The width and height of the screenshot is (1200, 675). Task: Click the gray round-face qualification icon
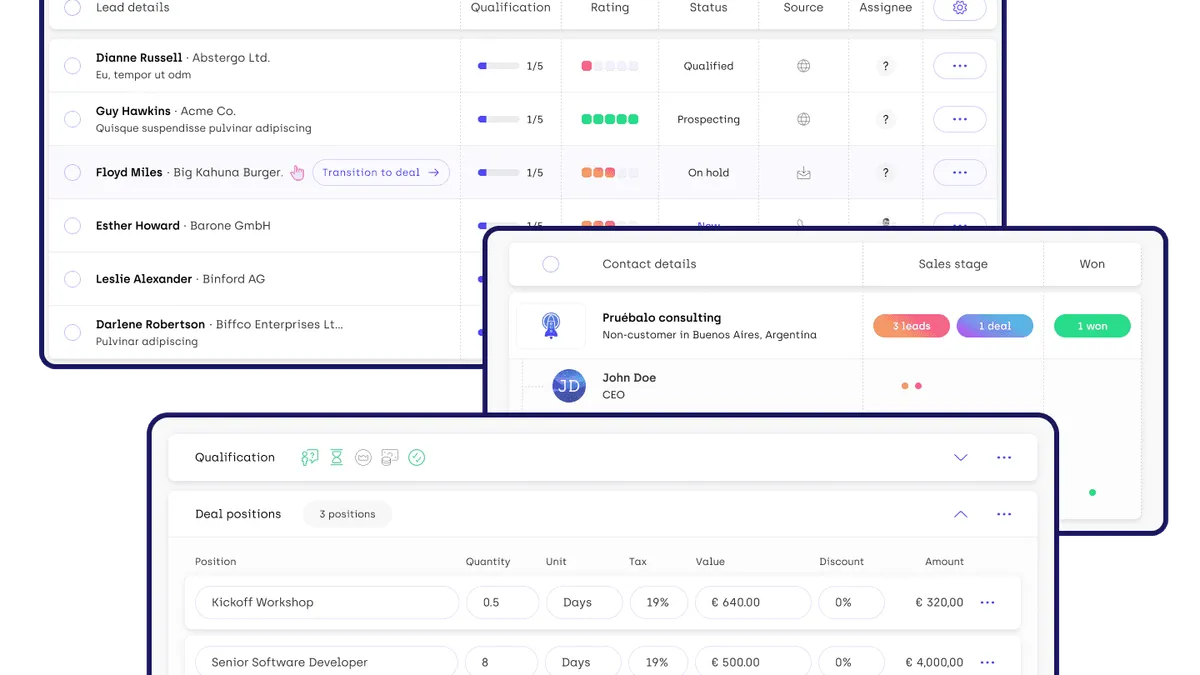click(x=363, y=457)
